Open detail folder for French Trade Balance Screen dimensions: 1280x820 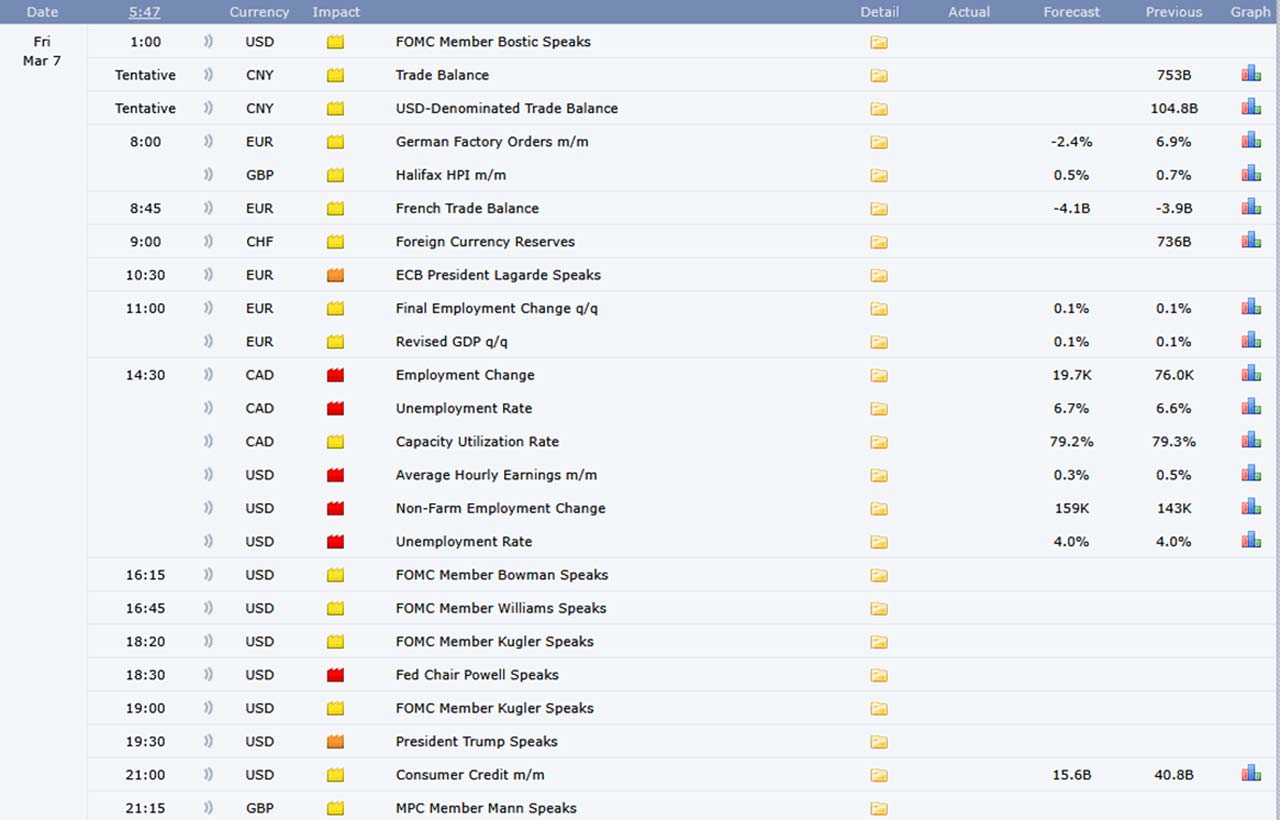pos(879,209)
